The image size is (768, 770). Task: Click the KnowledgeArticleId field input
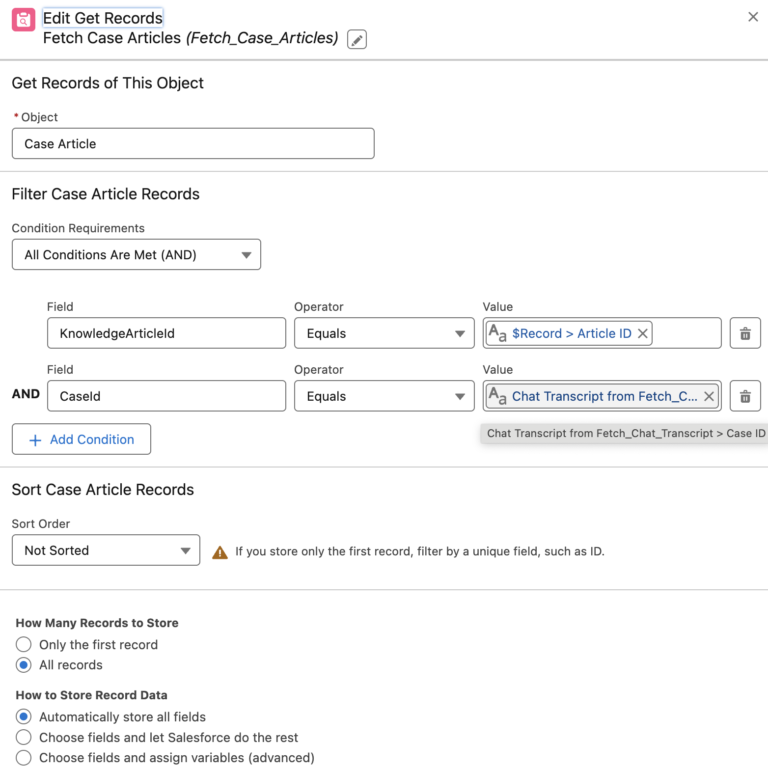click(x=166, y=333)
